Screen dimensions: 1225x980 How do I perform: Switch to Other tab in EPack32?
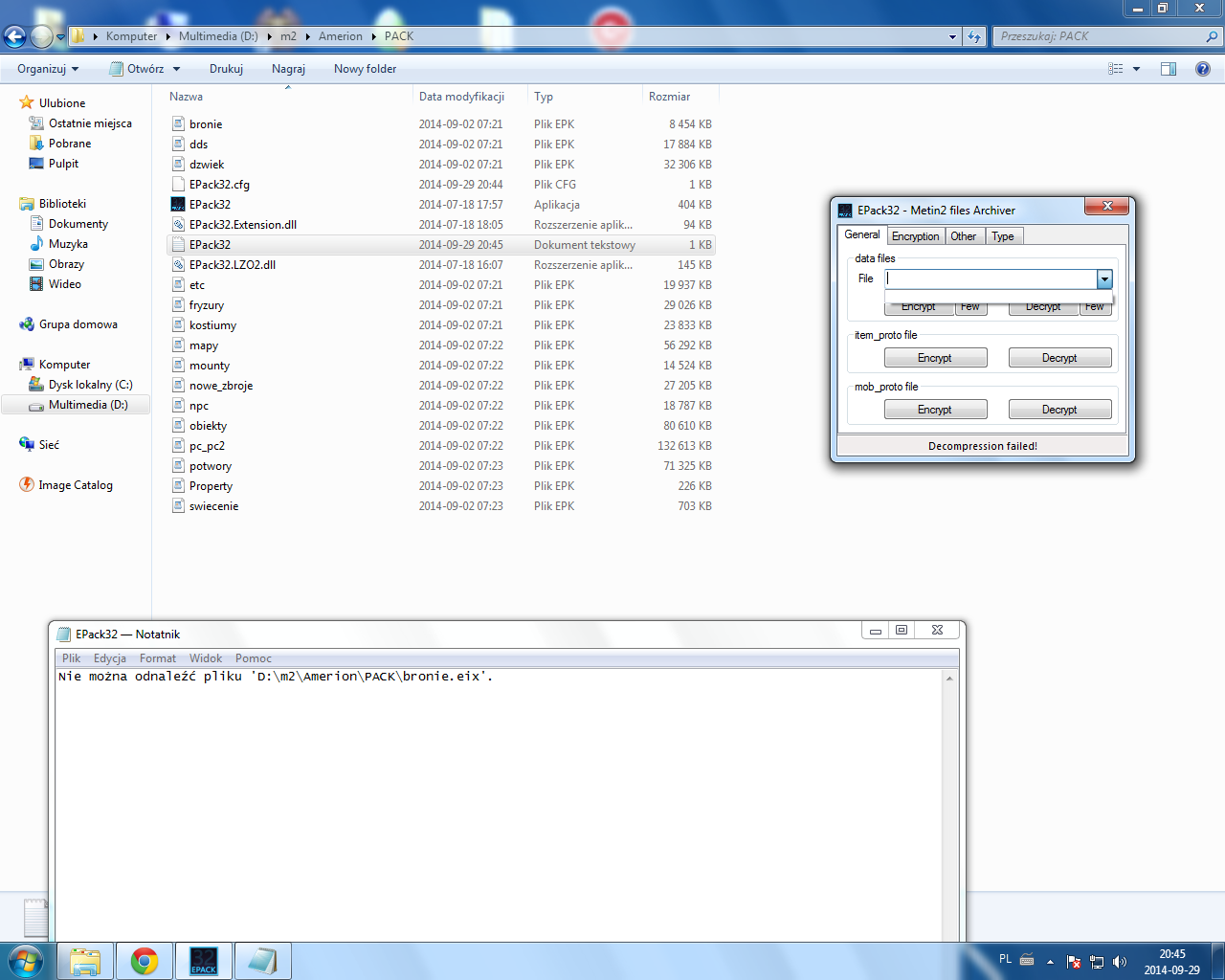pyautogui.click(x=964, y=236)
